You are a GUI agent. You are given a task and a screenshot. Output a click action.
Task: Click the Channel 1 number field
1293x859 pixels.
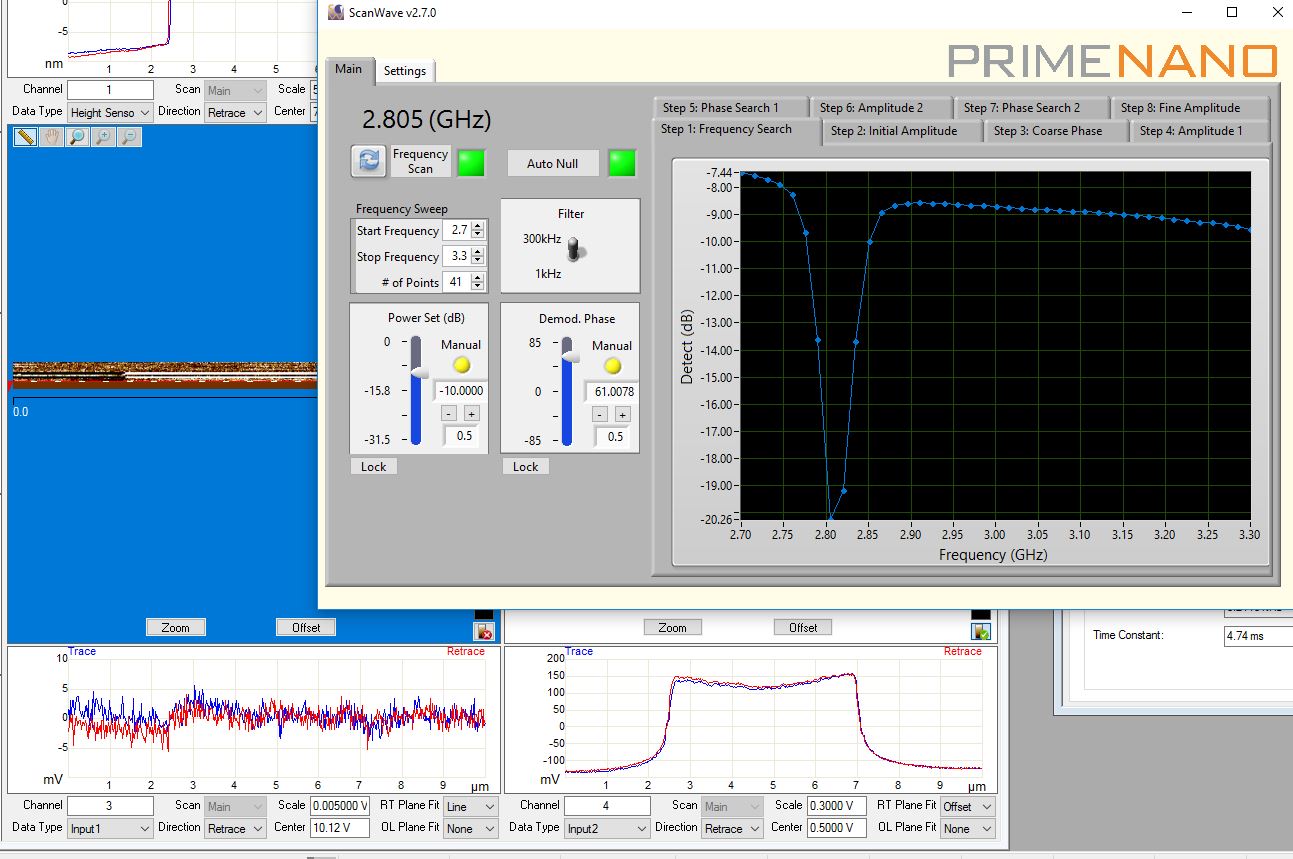pos(110,90)
